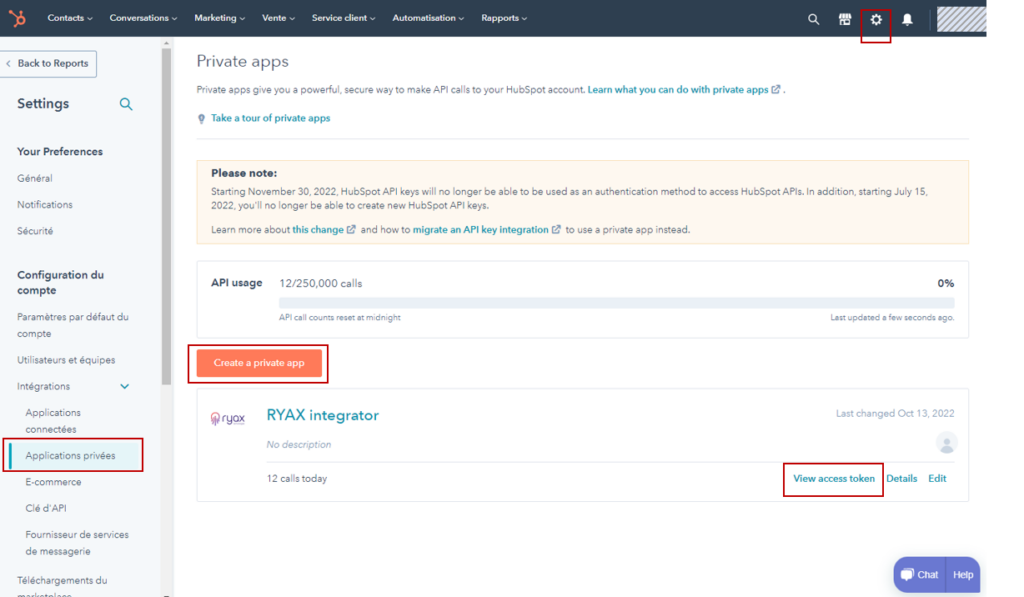1024x597 pixels.
Task: Open the notifications bell icon
Action: pos(906,17)
